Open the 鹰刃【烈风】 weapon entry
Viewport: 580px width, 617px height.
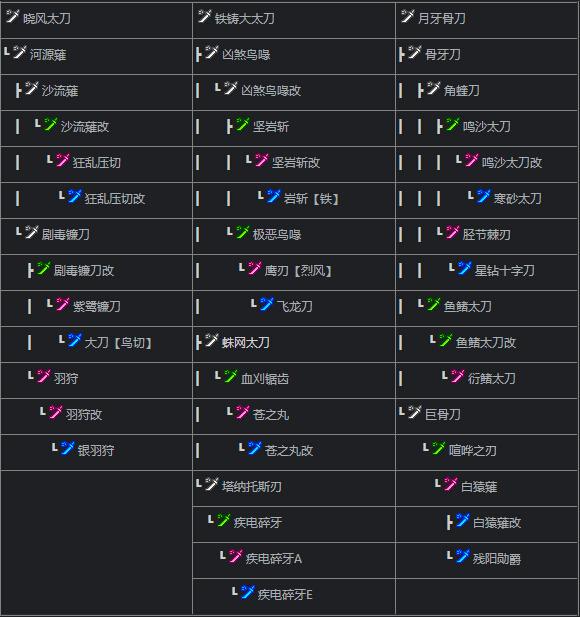pos(298,271)
